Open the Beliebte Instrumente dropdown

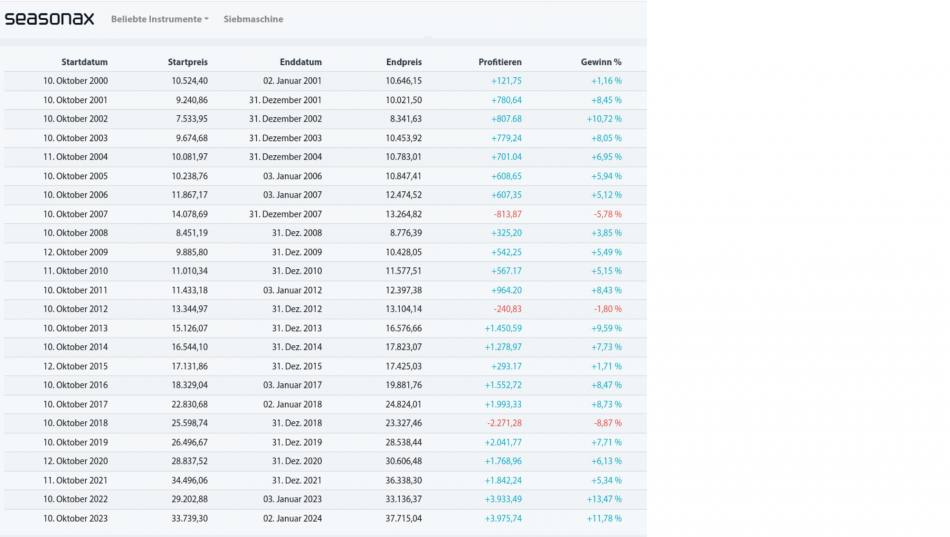point(159,19)
